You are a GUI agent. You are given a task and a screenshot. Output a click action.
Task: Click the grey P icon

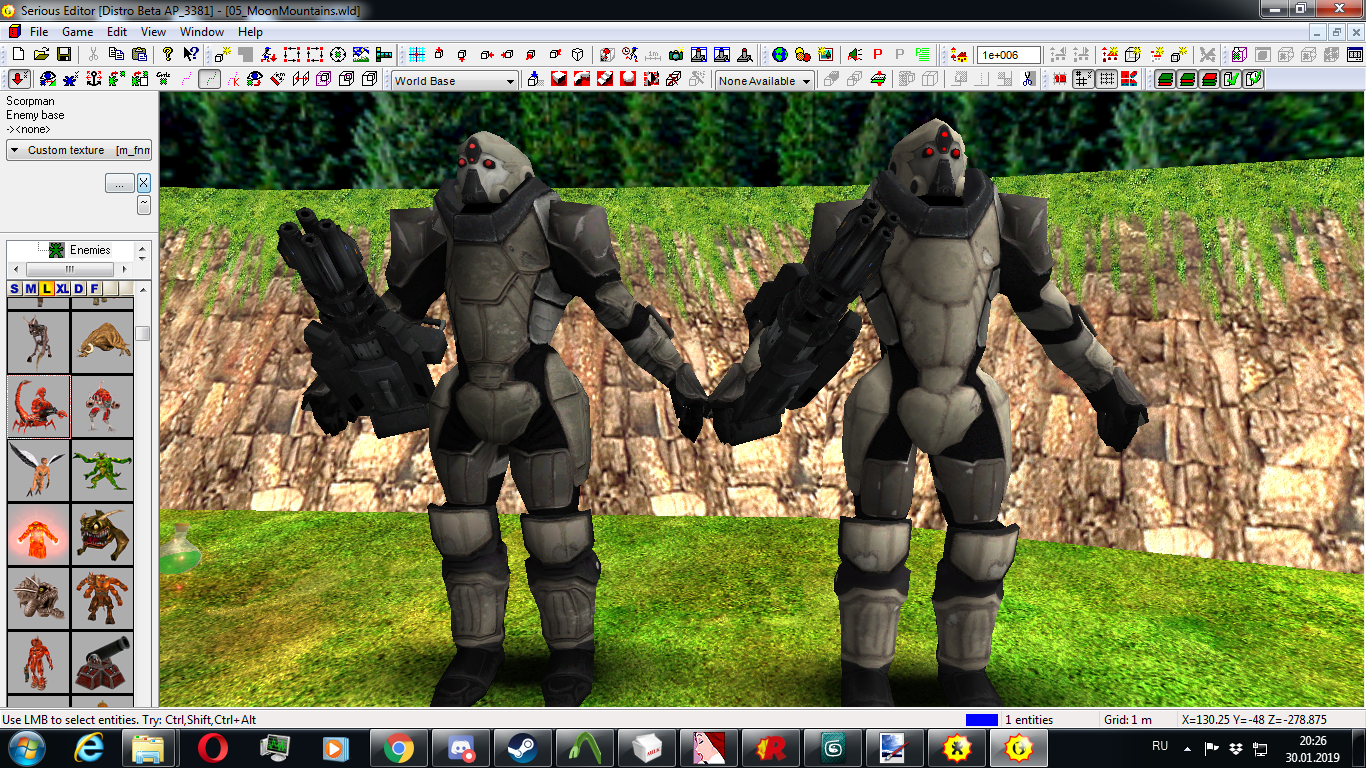(x=900, y=54)
